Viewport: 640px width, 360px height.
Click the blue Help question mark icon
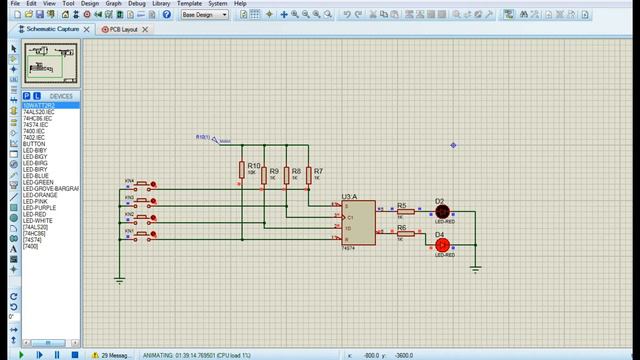pyautogui.click(x=167, y=15)
